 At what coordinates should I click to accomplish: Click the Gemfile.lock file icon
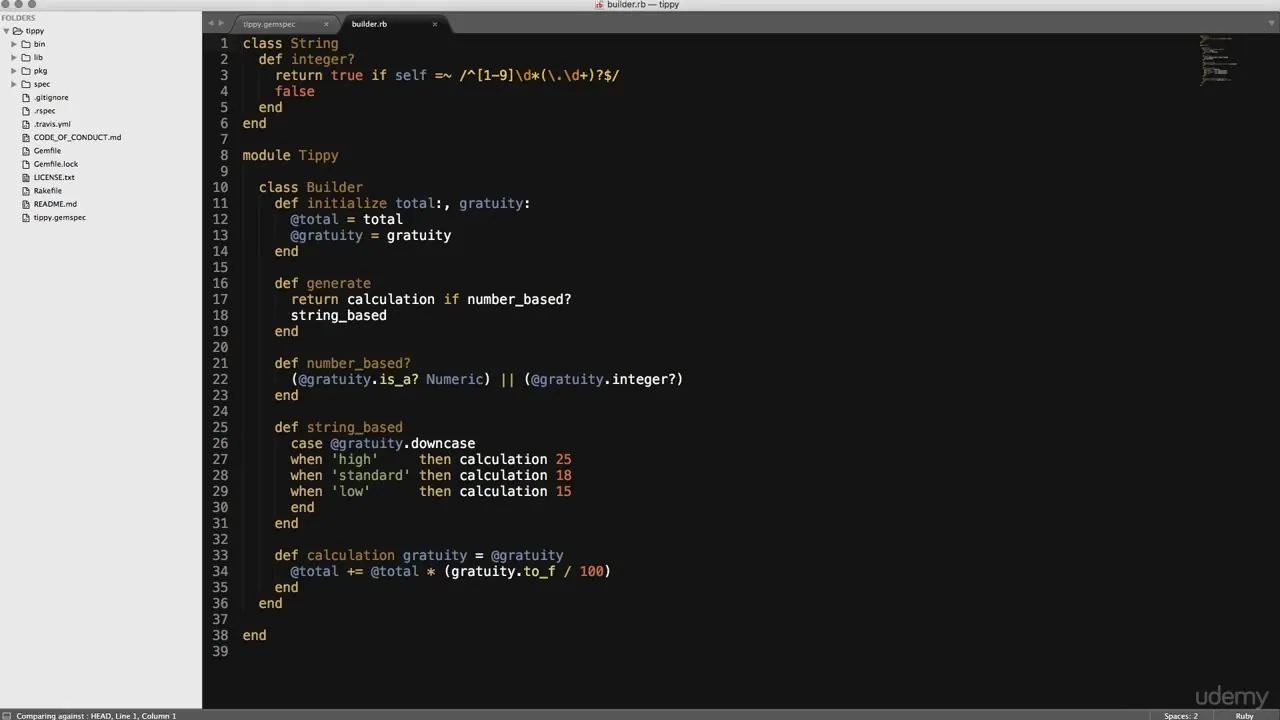coord(26,164)
